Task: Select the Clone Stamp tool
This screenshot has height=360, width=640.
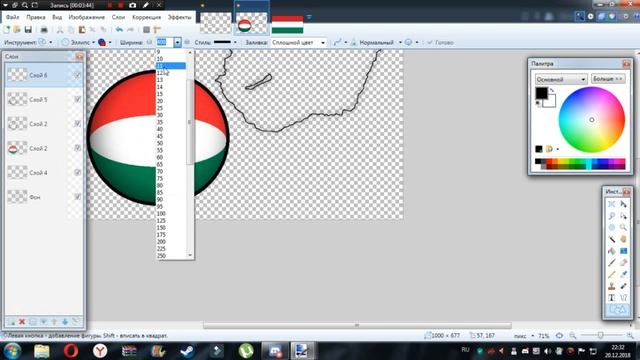Action: (x=611, y=286)
